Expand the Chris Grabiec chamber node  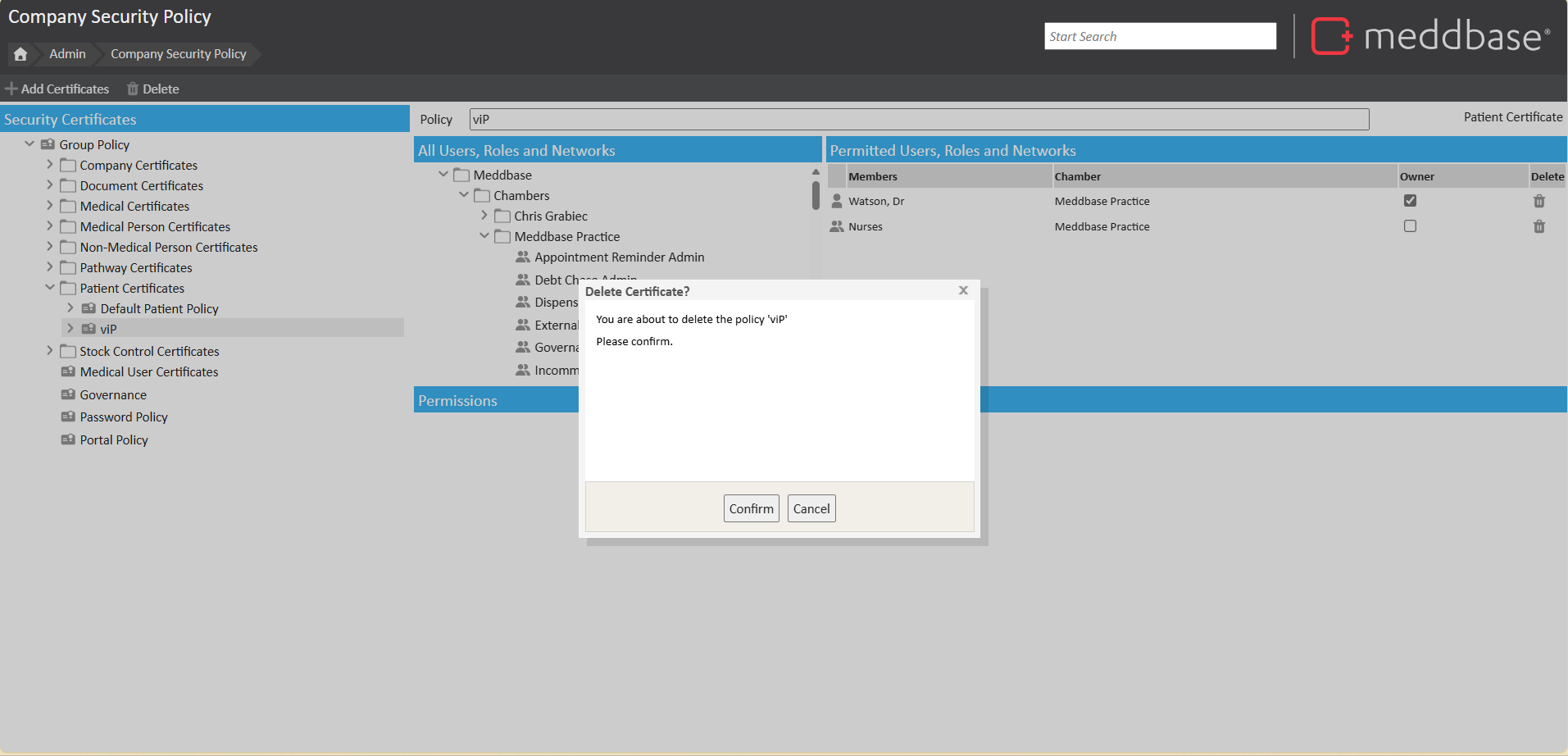(484, 216)
